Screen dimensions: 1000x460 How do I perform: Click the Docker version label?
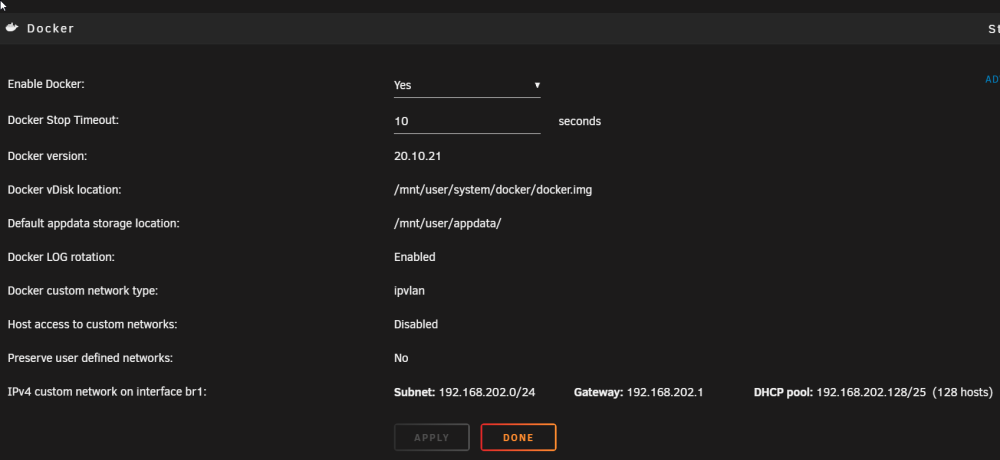point(47,156)
